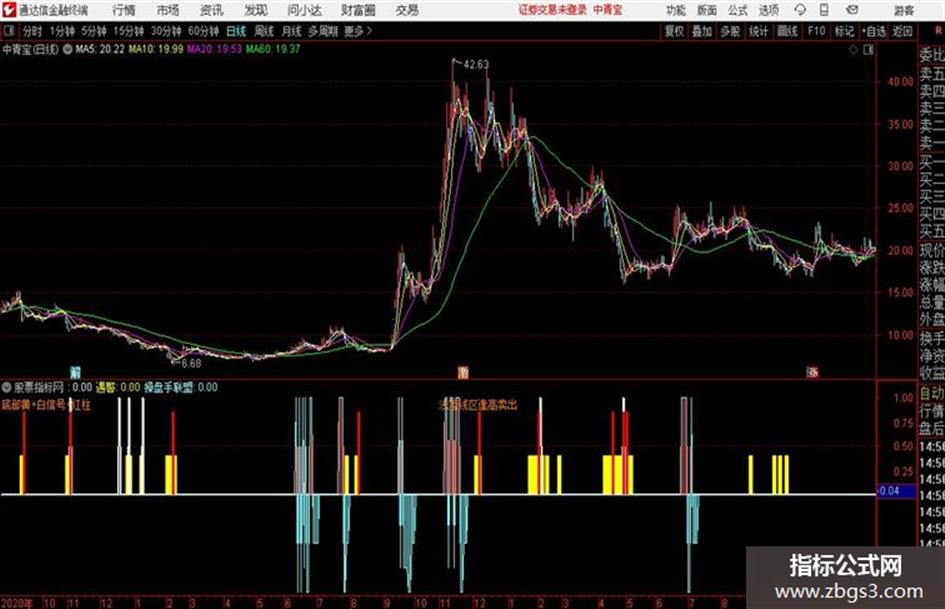Click the F10 company info button
The width and height of the screenshot is (945, 609).
[x=816, y=31]
